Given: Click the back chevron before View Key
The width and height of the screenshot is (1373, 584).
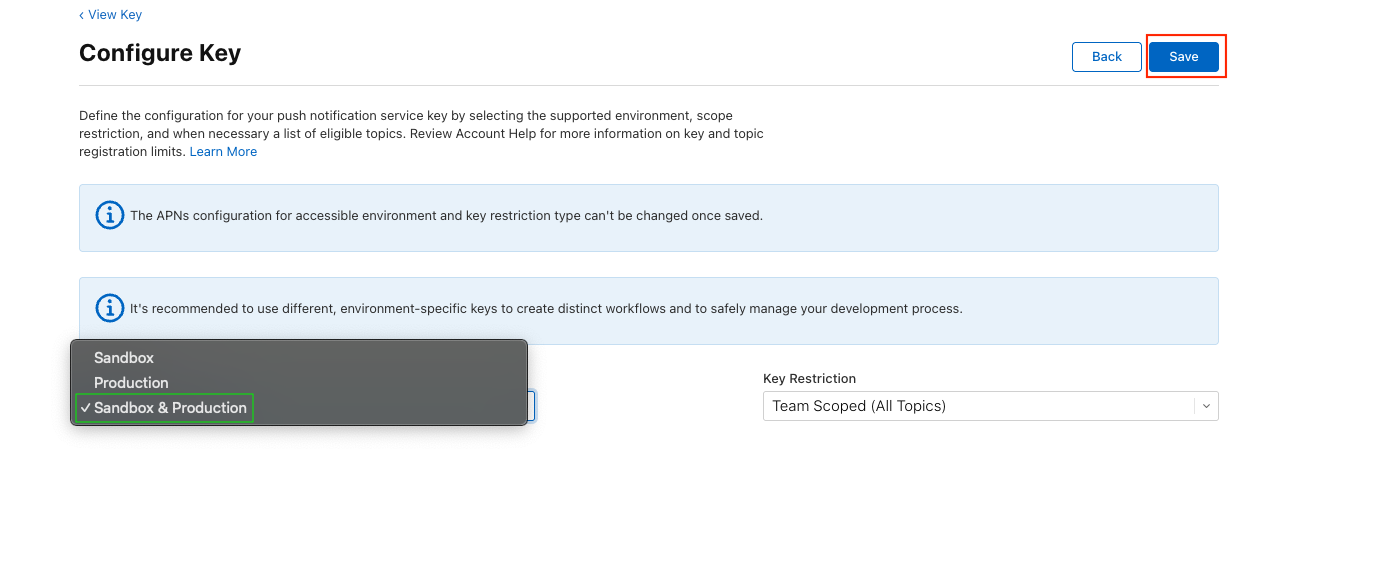Looking at the screenshot, I should (82, 15).
